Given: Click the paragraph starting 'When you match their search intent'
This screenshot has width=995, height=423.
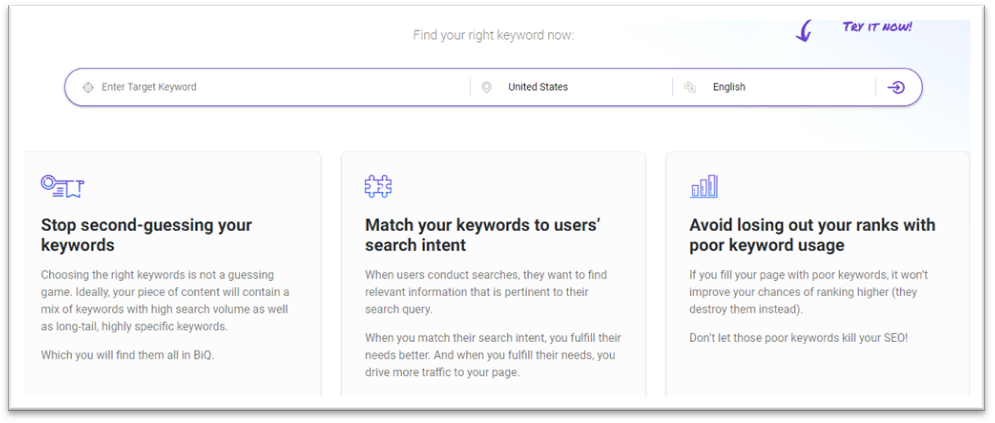Looking at the screenshot, I should [493, 355].
